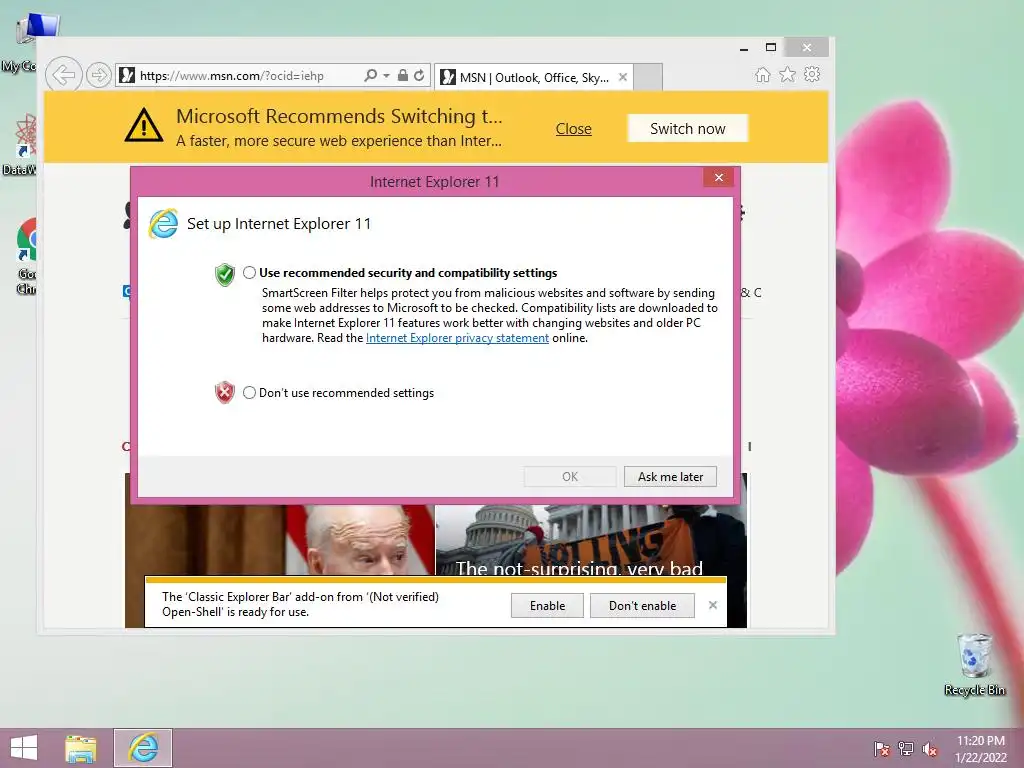This screenshot has width=1024, height=768.
Task: Click the Ask me later button
Action: tap(670, 477)
